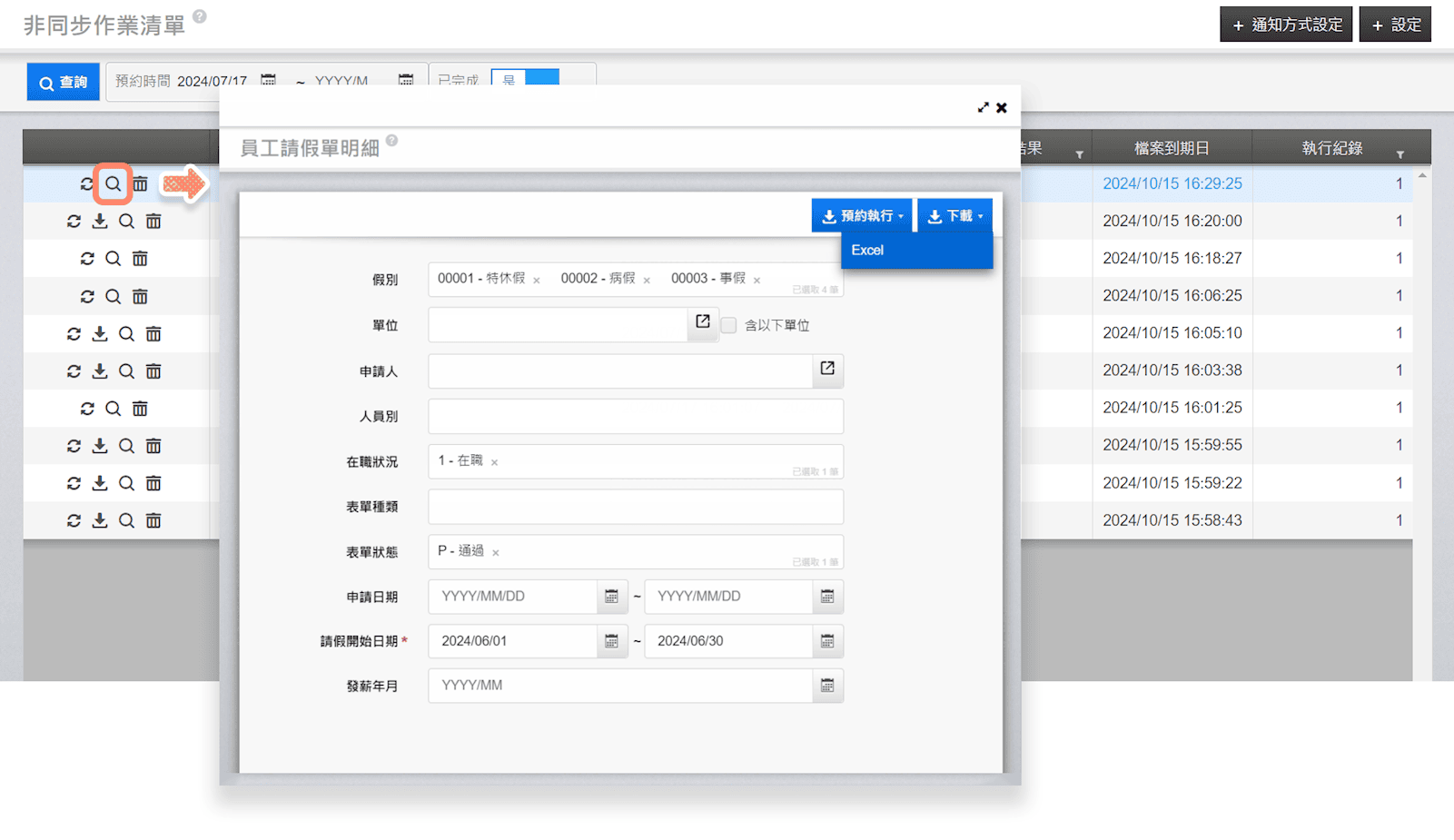The width and height of the screenshot is (1454, 840).
Task: Open calendar for 請假開始日期 start date
Action: point(611,642)
